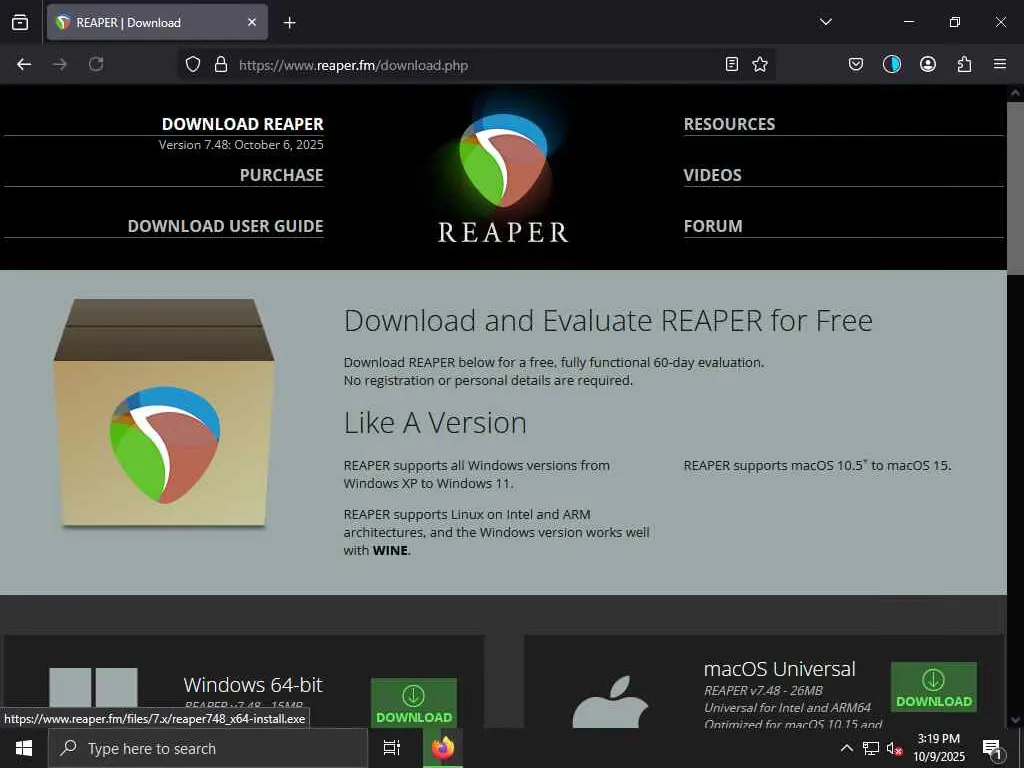1024x768 pixels.
Task: Click the REAPER box package image
Action: 164,413
